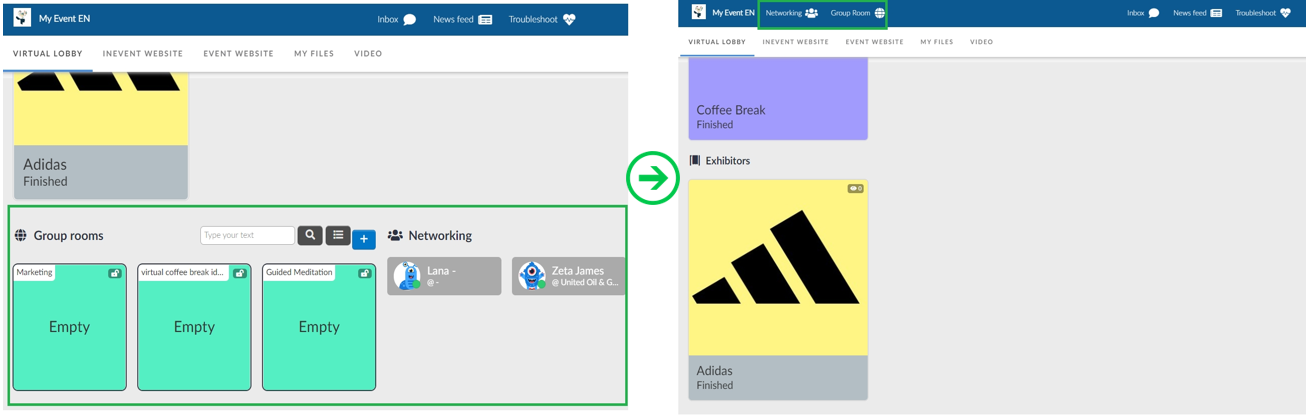Click Zeta James's avatar in Networking list

[532, 276]
